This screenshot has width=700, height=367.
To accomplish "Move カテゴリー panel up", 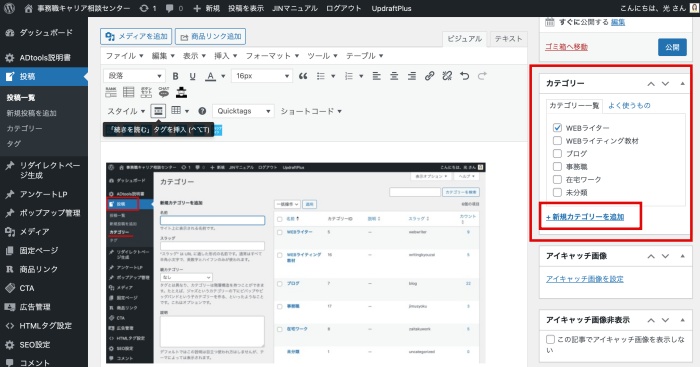I will coord(651,83).
